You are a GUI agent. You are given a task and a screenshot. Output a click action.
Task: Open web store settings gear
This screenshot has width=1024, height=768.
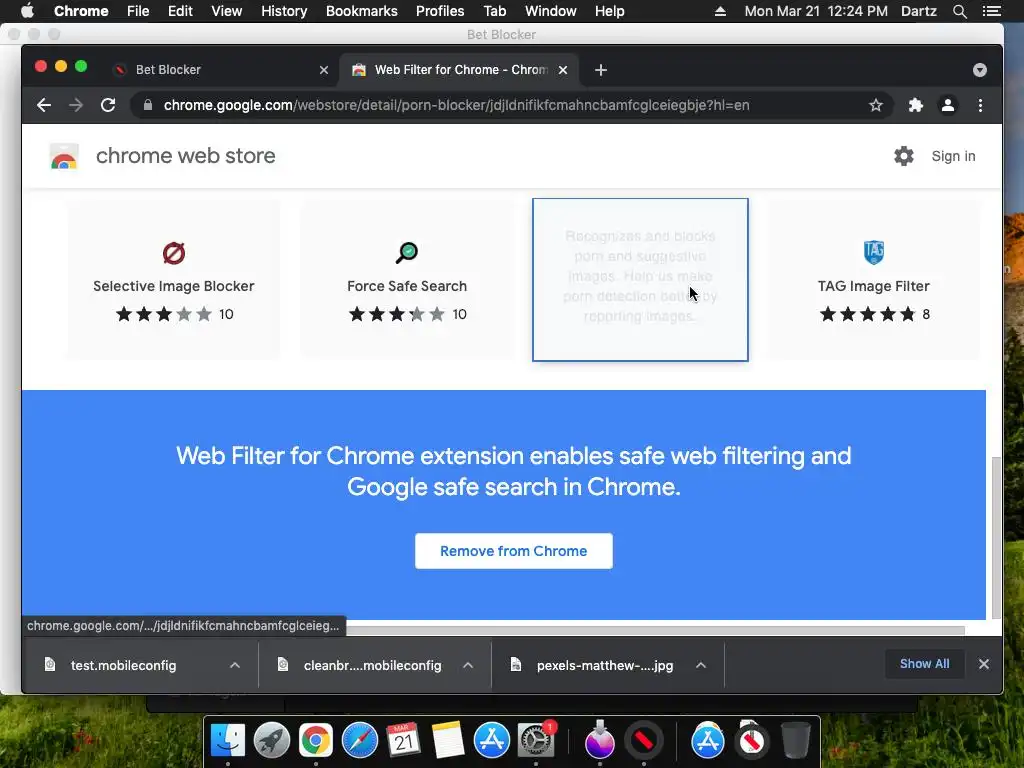tap(904, 156)
